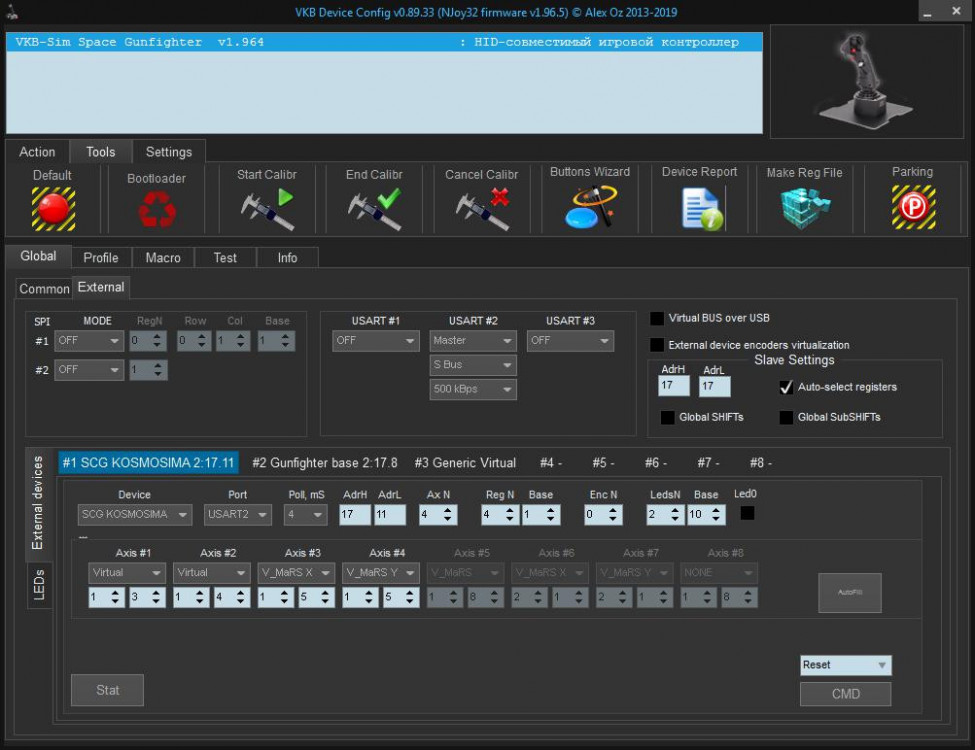This screenshot has height=750, width=975.
Task: Click the Stat button
Action: point(108,690)
